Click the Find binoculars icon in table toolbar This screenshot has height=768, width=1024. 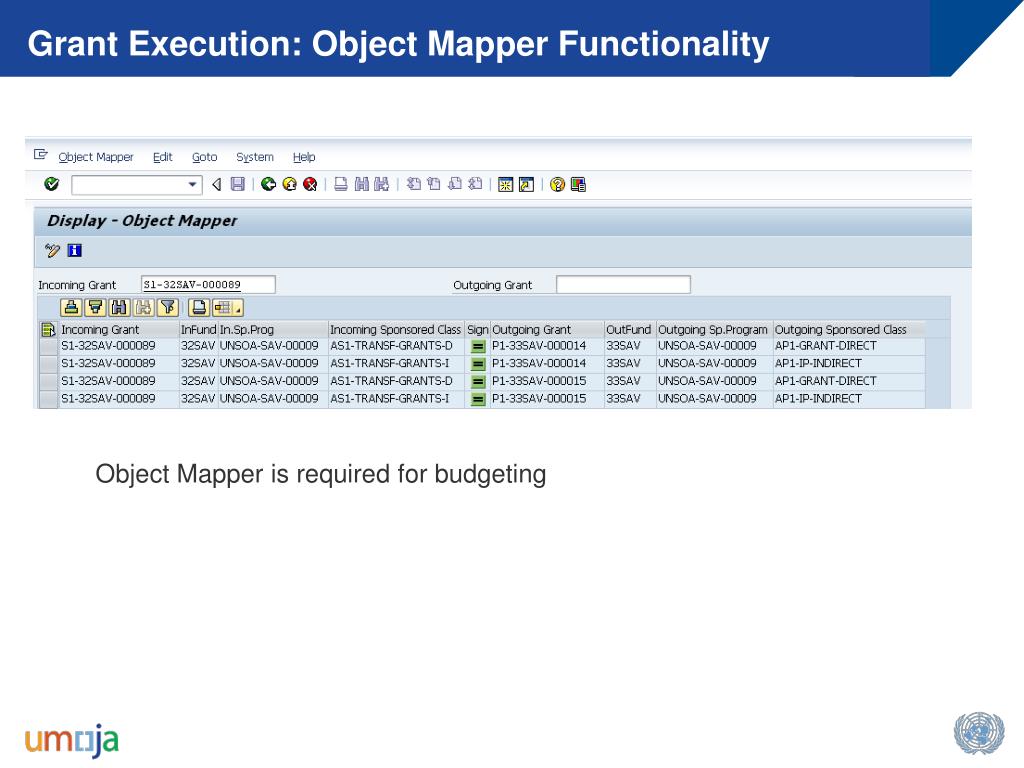119,307
